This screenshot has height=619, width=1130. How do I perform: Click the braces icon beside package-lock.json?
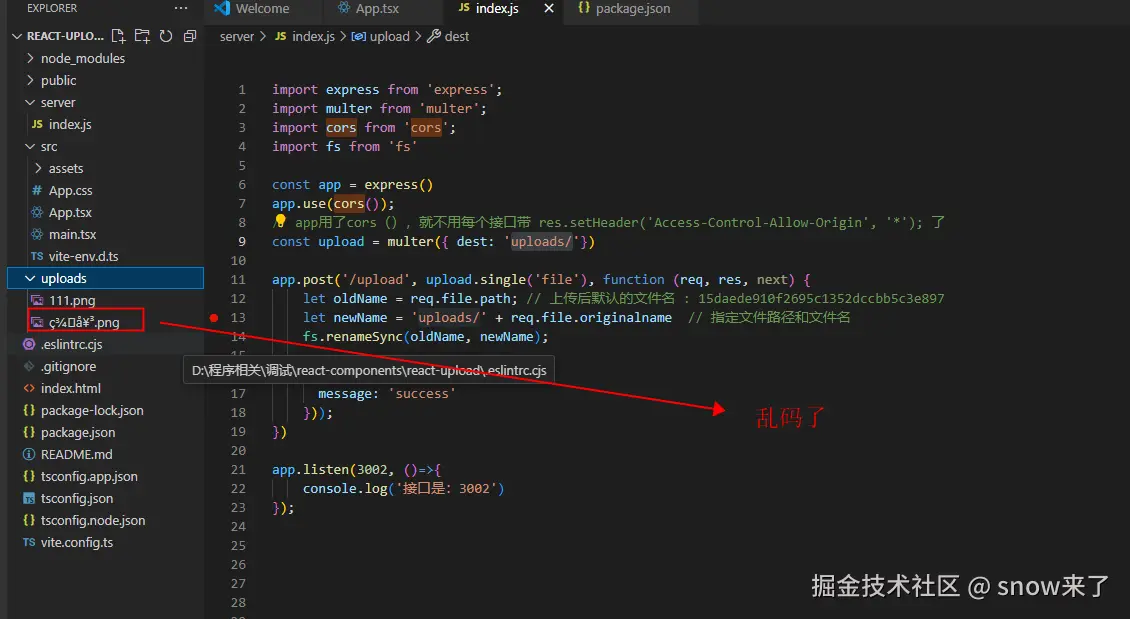pyautogui.click(x=29, y=410)
